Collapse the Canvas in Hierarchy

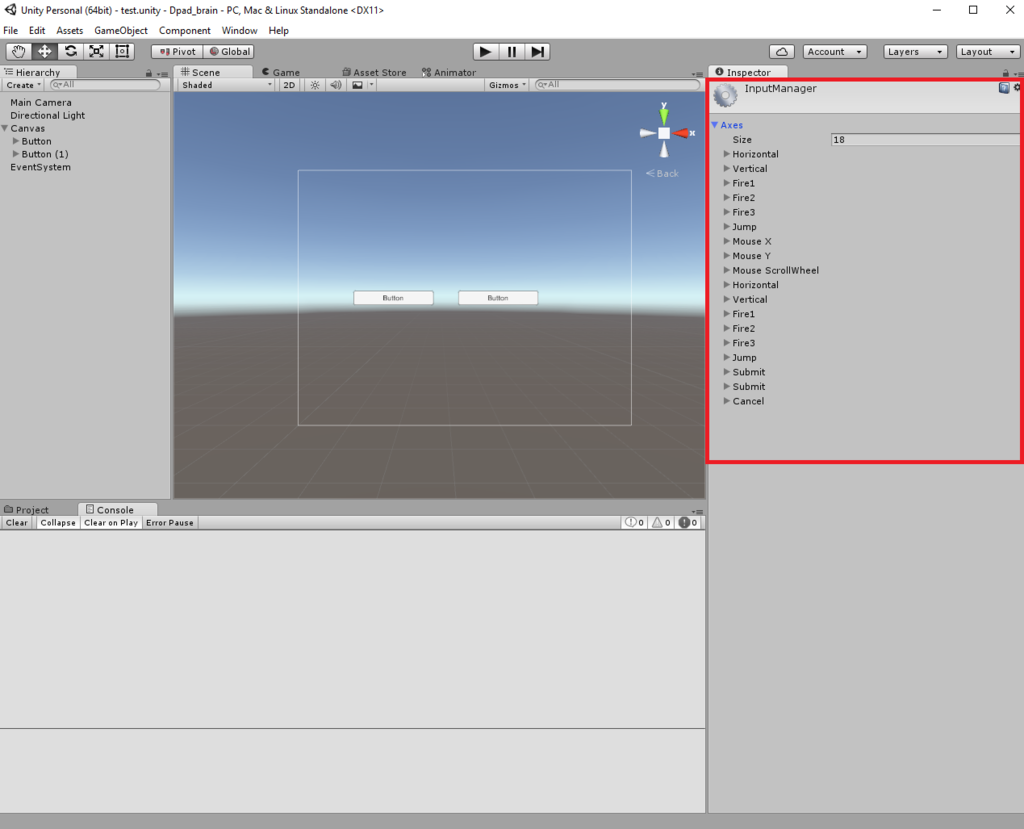(5, 128)
